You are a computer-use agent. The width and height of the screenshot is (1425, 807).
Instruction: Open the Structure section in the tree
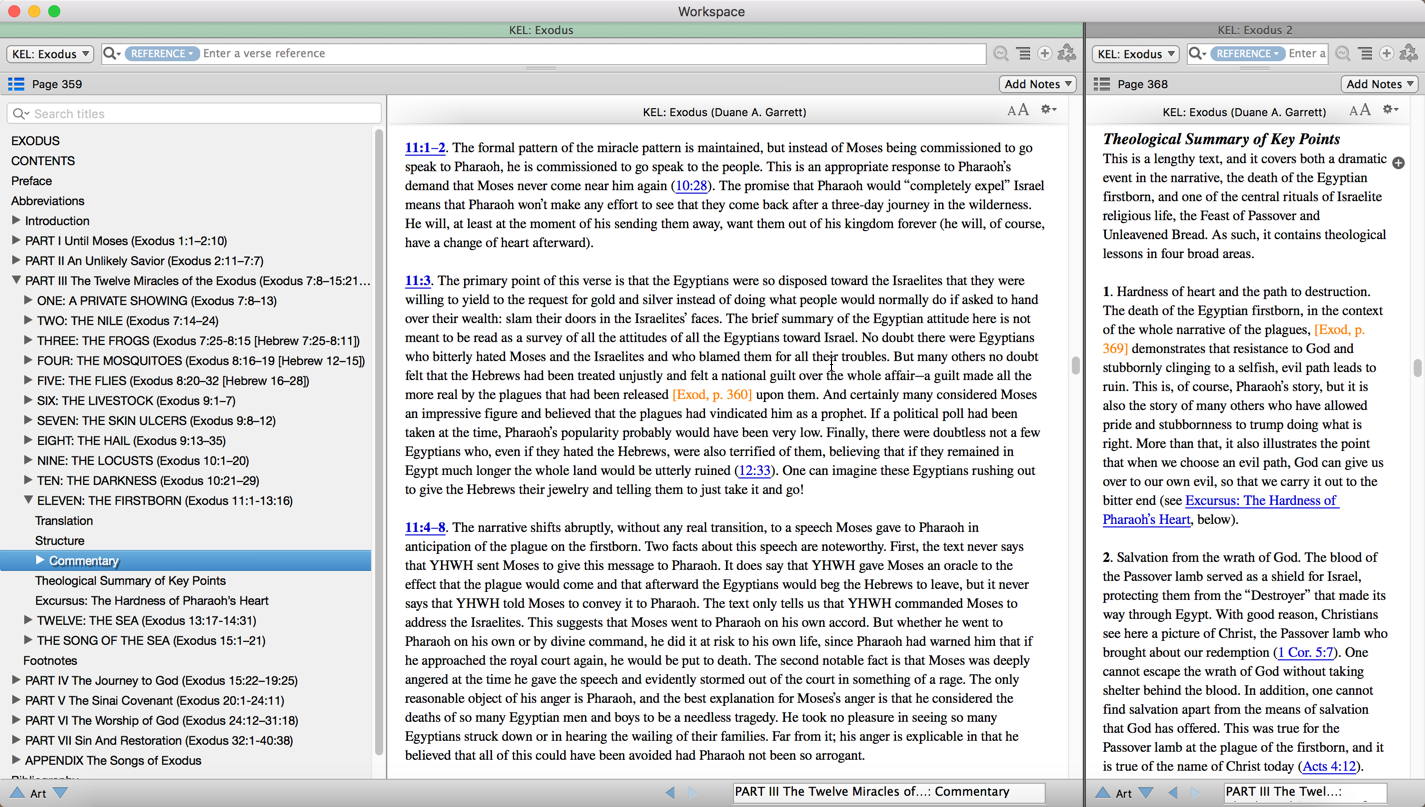pyautogui.click(x=59, y=541)
